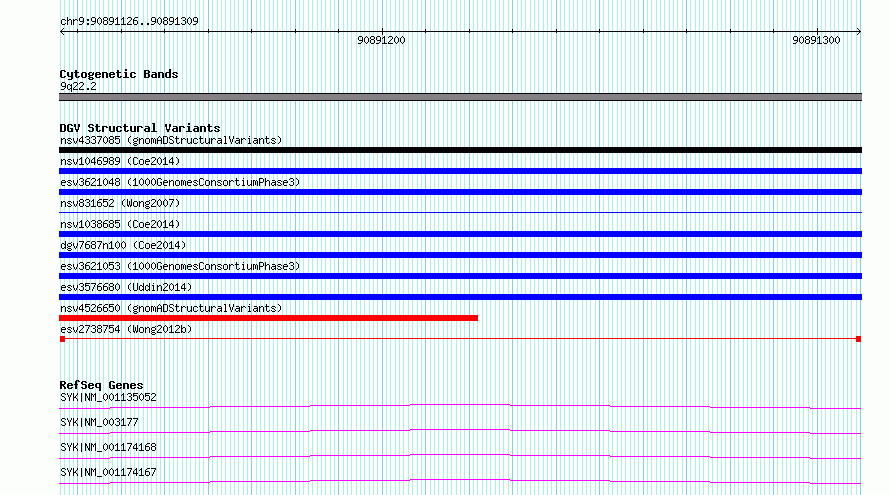
Task: Open dgv7687n100 (Coe2014) variant label
Action: coord(123,245)
